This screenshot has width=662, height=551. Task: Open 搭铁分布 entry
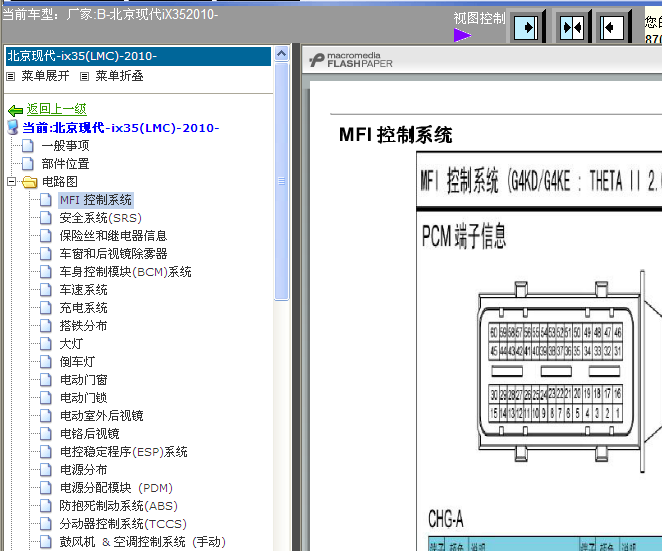(84, 326)
